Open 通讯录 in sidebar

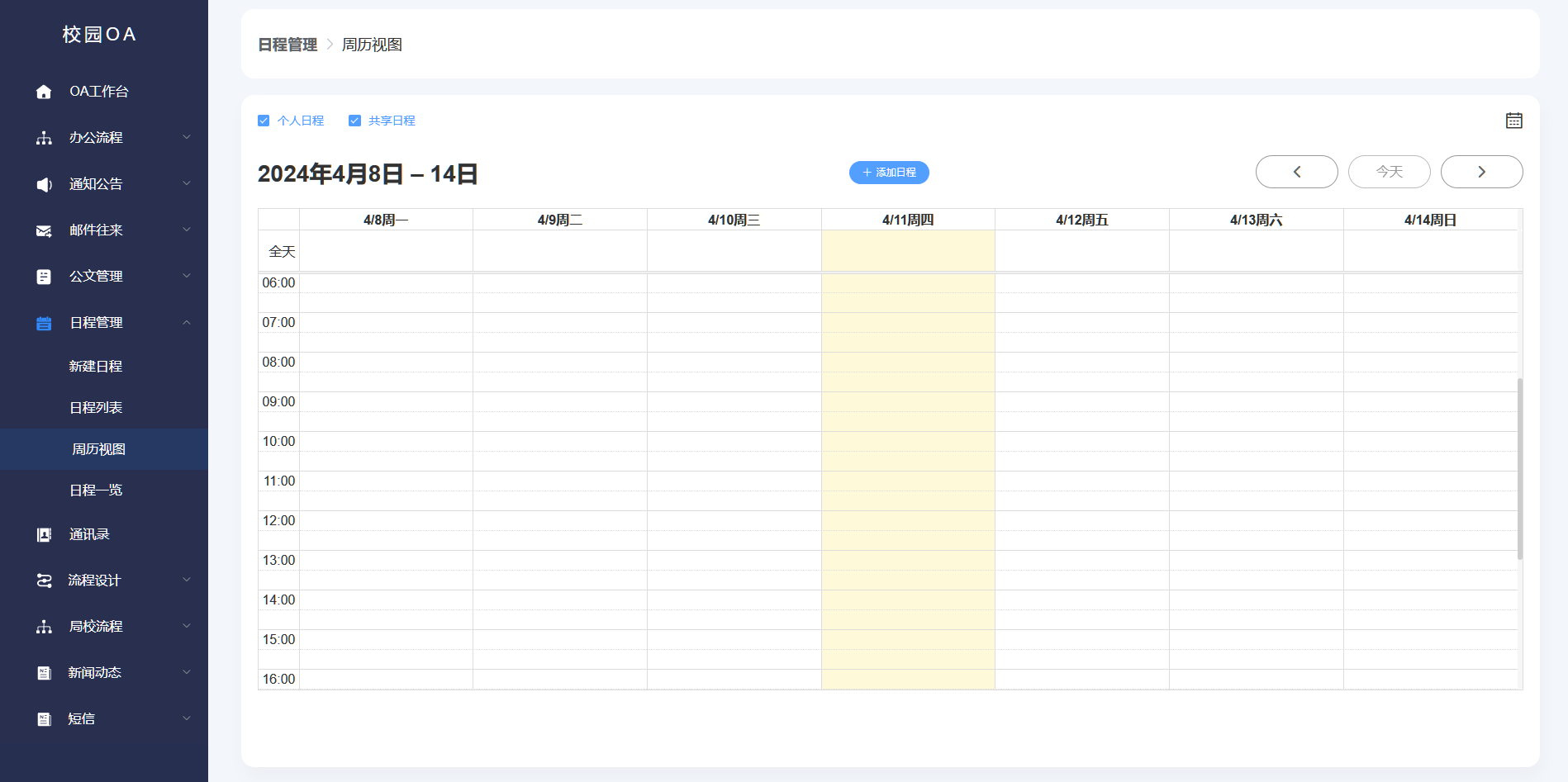tap(104, 534)
